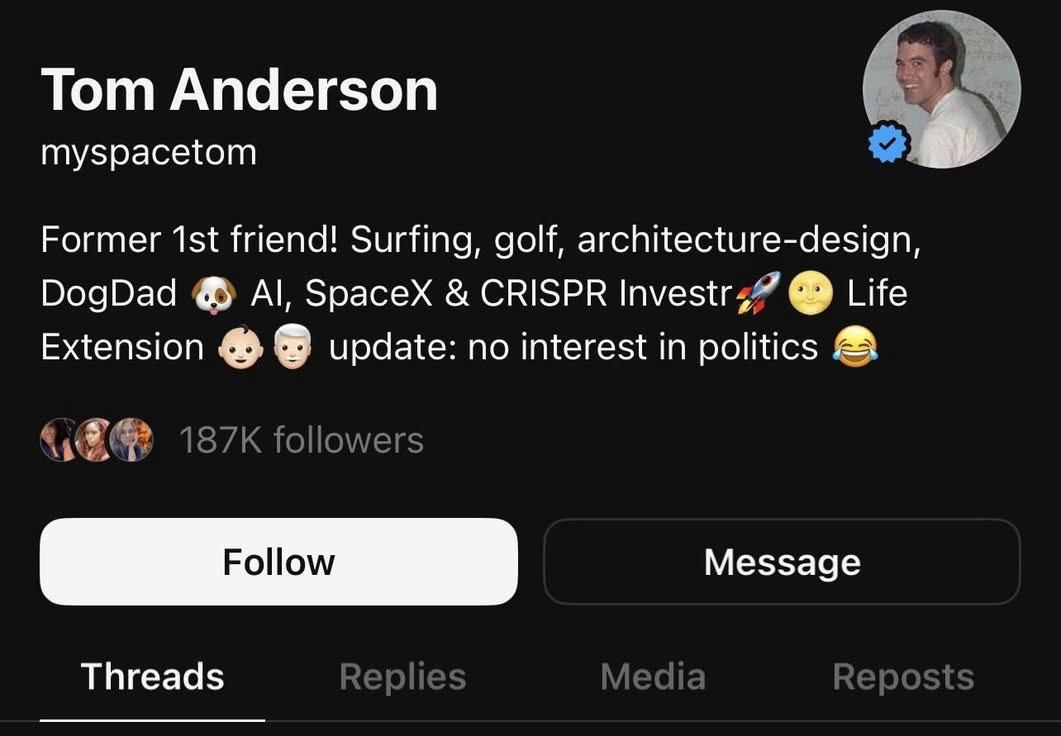
Task: Show the Reposts tab
Action: 903,677
